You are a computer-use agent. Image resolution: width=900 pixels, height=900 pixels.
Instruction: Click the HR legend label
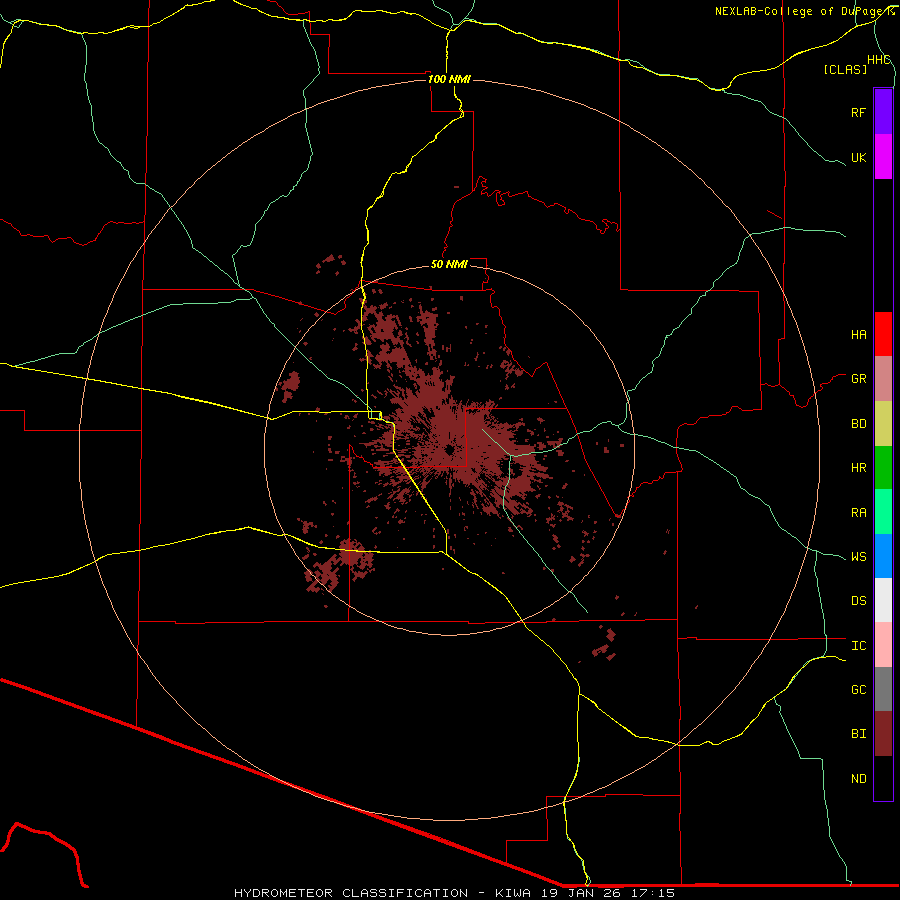(x=858, y=468)
